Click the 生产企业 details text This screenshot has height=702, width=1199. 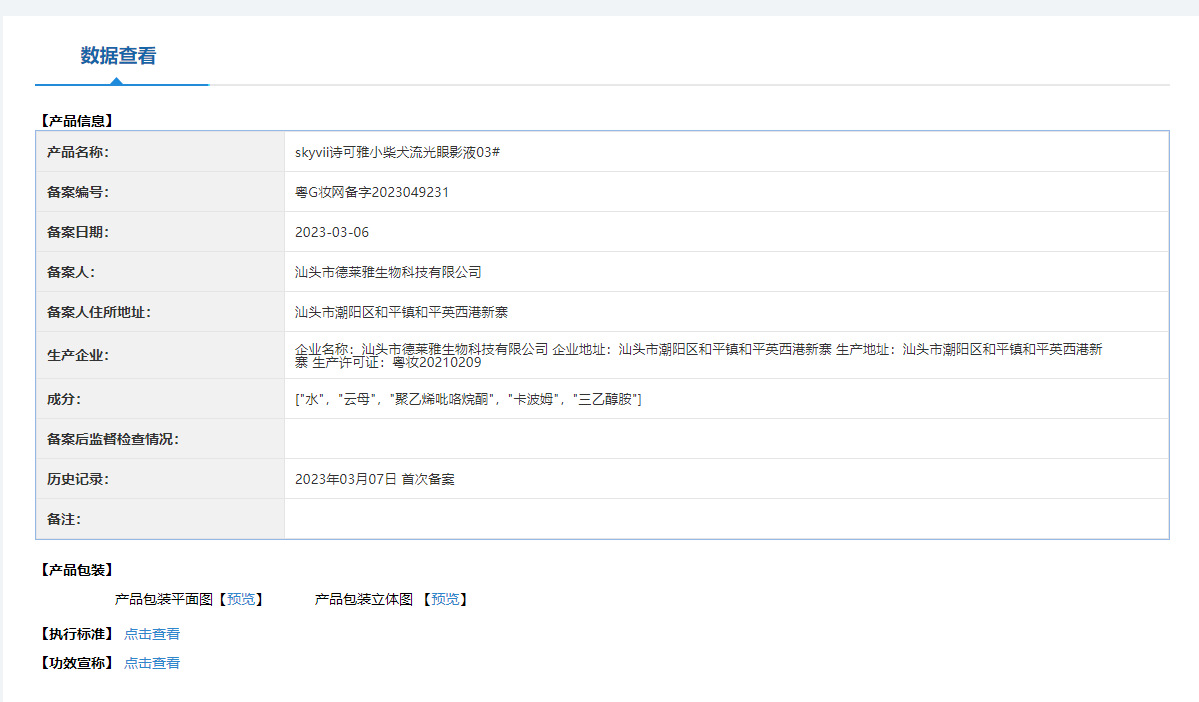click(699, 356)
